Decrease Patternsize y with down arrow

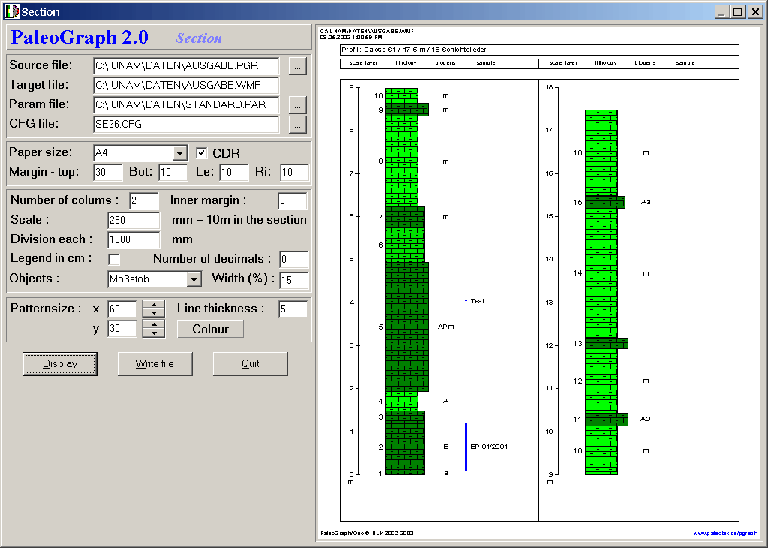pyautogui.click(x=153, y=333)
